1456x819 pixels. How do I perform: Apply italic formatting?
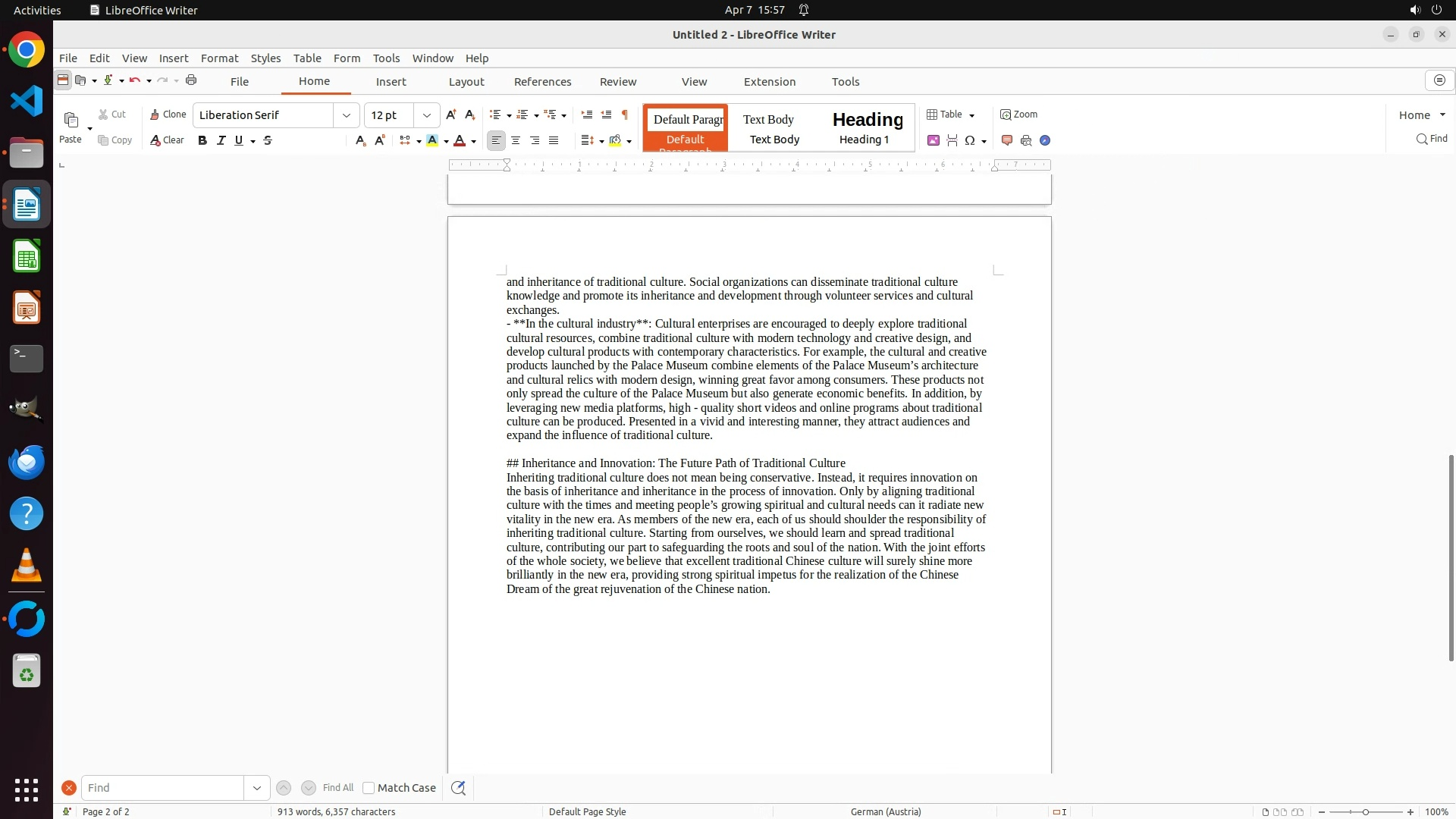coord(221,140)
